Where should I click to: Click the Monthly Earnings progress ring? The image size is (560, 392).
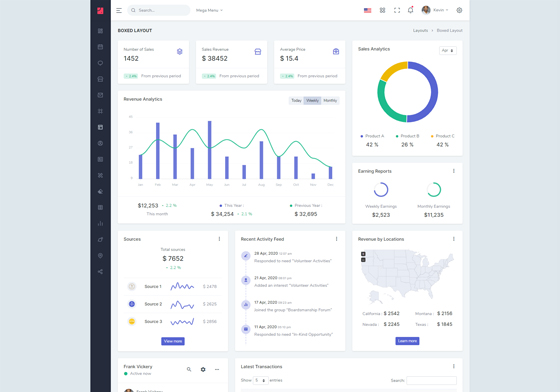click(x=434, y=190)
